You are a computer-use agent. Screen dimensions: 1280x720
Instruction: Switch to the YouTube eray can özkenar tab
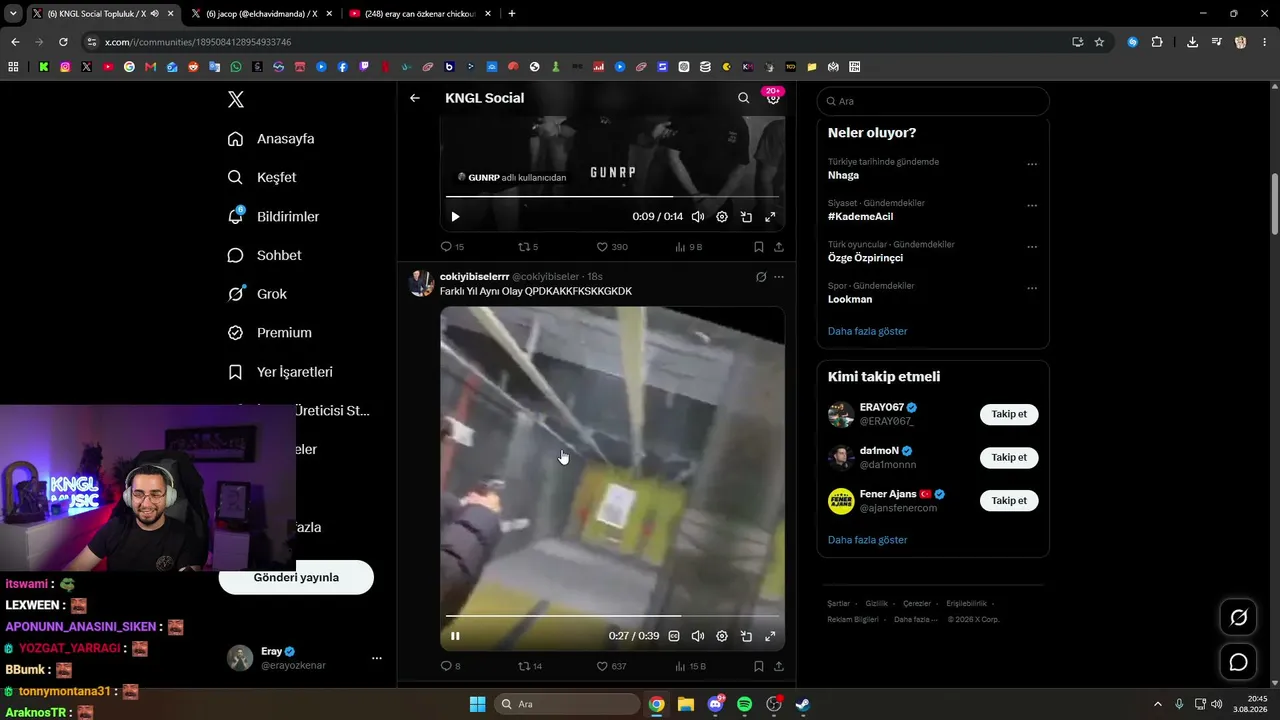pos(420,14)
